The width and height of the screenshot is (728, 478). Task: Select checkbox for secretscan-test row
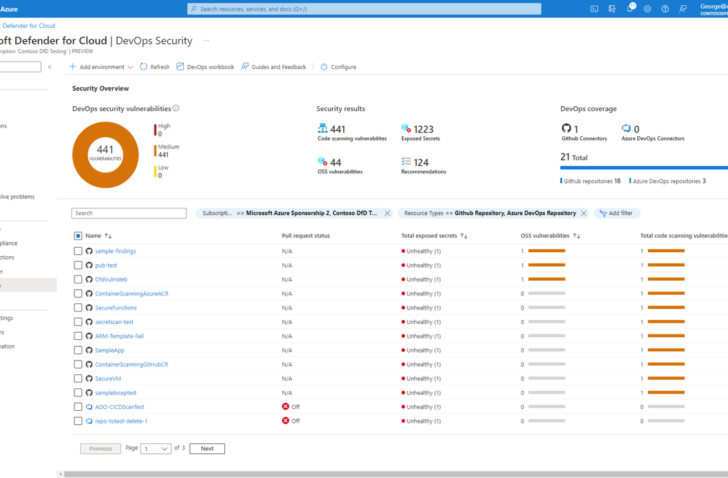coord(78,322)
